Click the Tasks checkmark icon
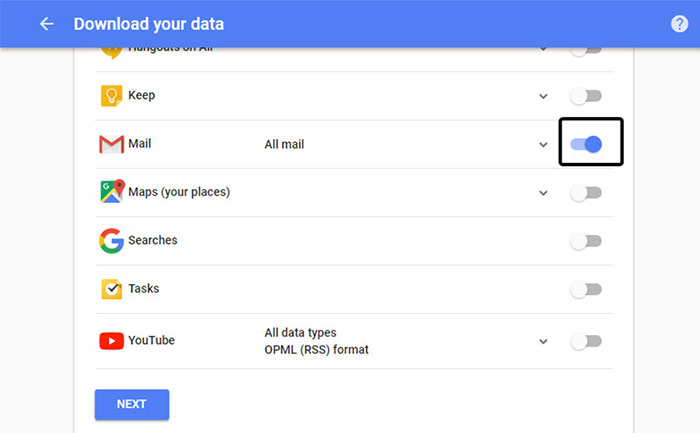 pos(111,289)
